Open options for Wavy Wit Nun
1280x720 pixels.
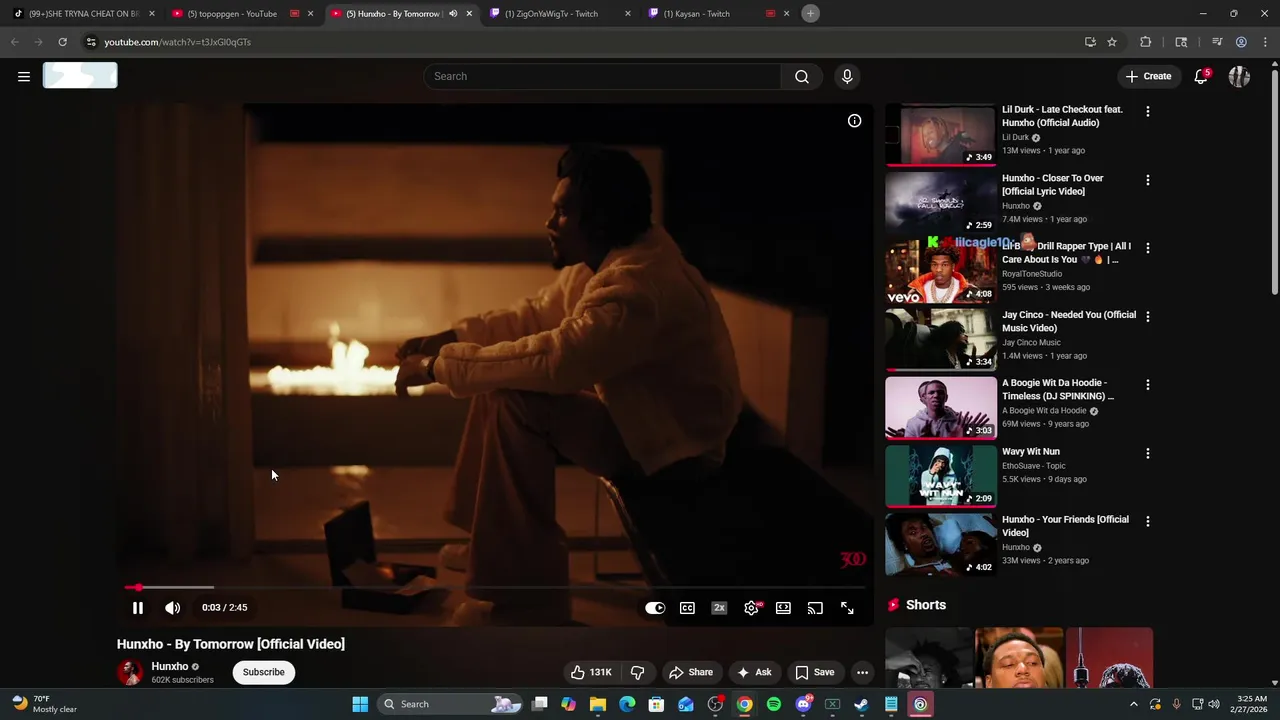pos(1147,453)
